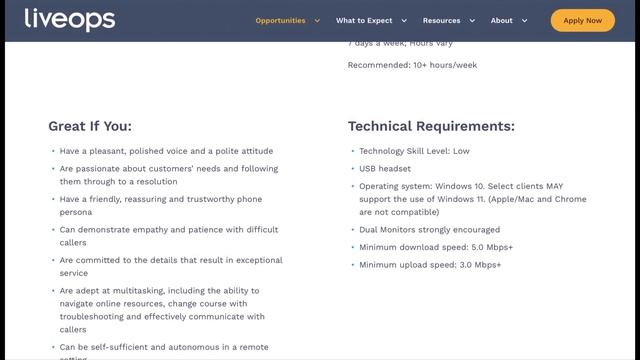Image resolution: width=640 pixels, height=360 pixels.
Task: Click 'Technology Skill Level: Low' item
Action: (414, 151)
